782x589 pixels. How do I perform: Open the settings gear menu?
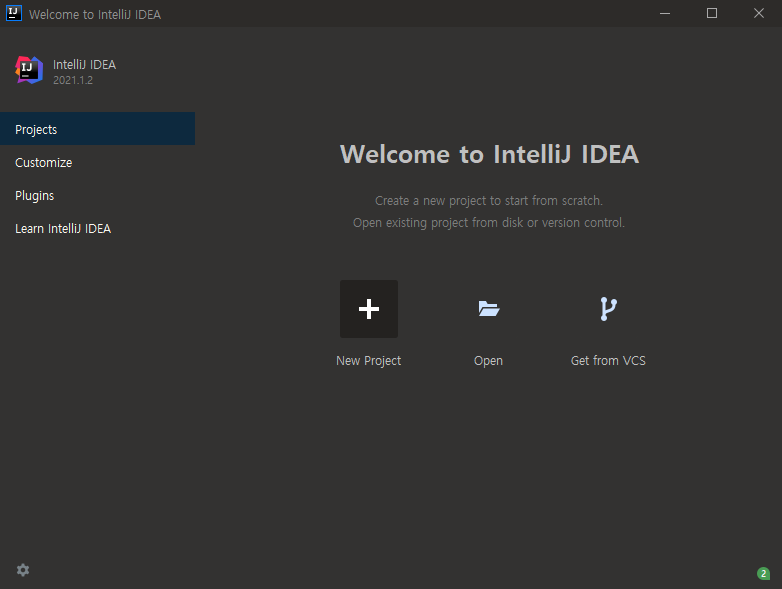pyautogui.click(x=23, y=570)
